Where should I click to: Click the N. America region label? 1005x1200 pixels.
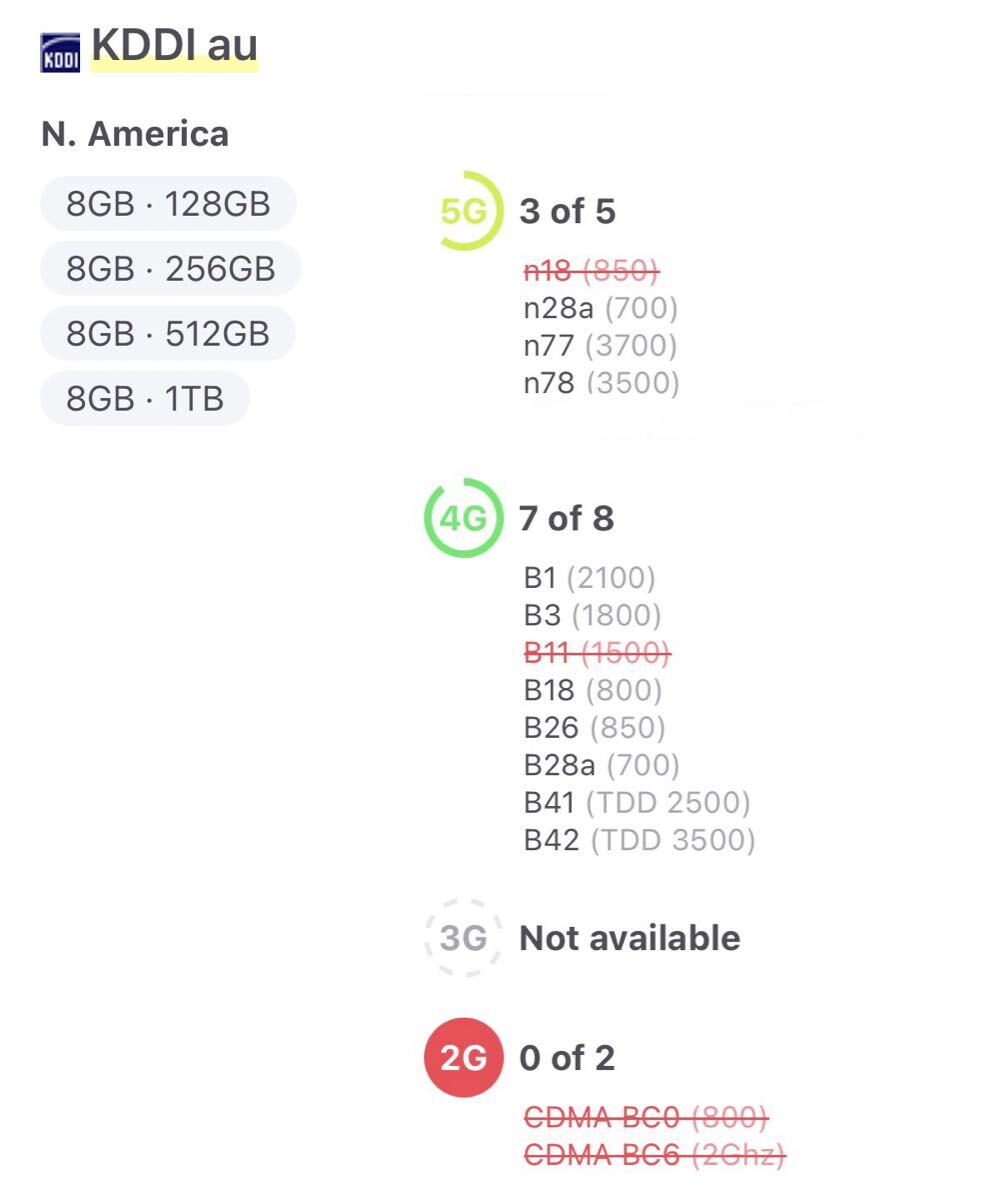click(135, 134)
